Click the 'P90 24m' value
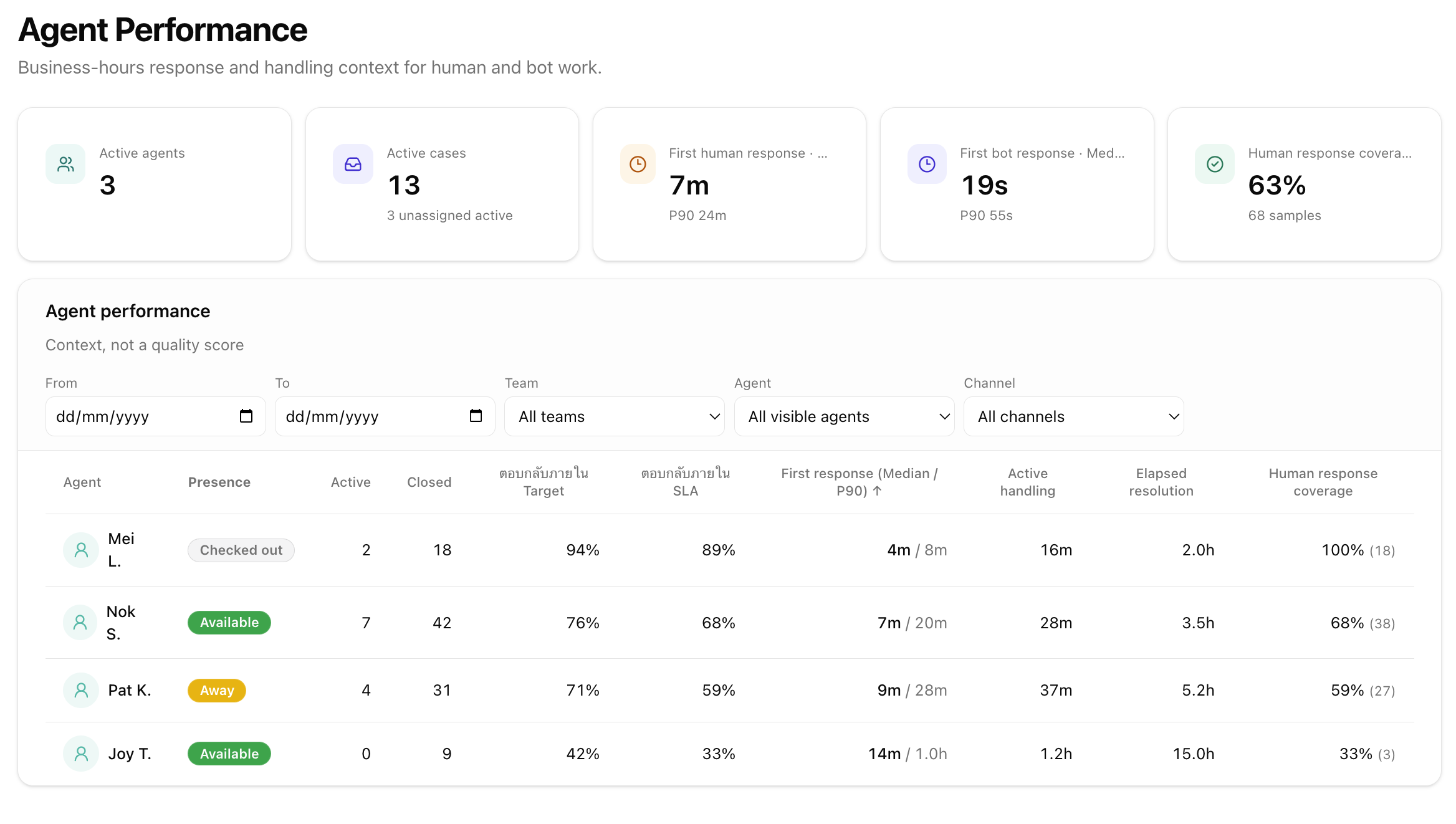Screen dimensions: 1456x824 (697, 215)
